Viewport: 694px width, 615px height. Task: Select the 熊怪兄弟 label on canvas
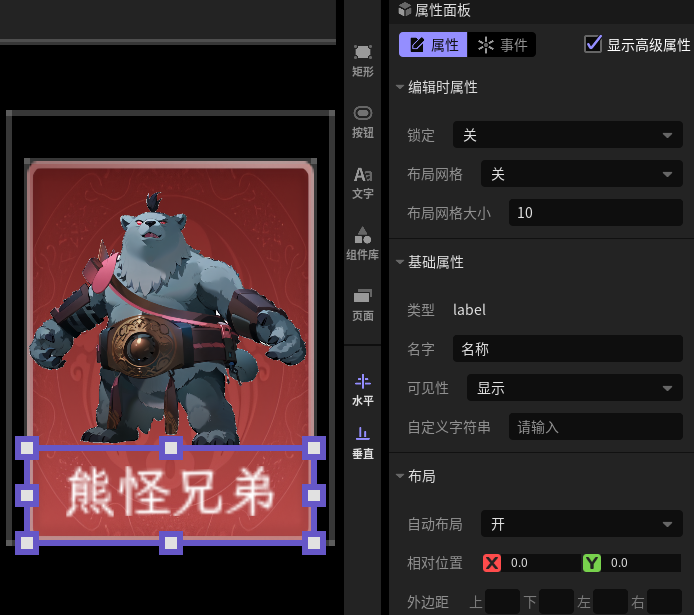pyautogui.click(x=170, y=491)
